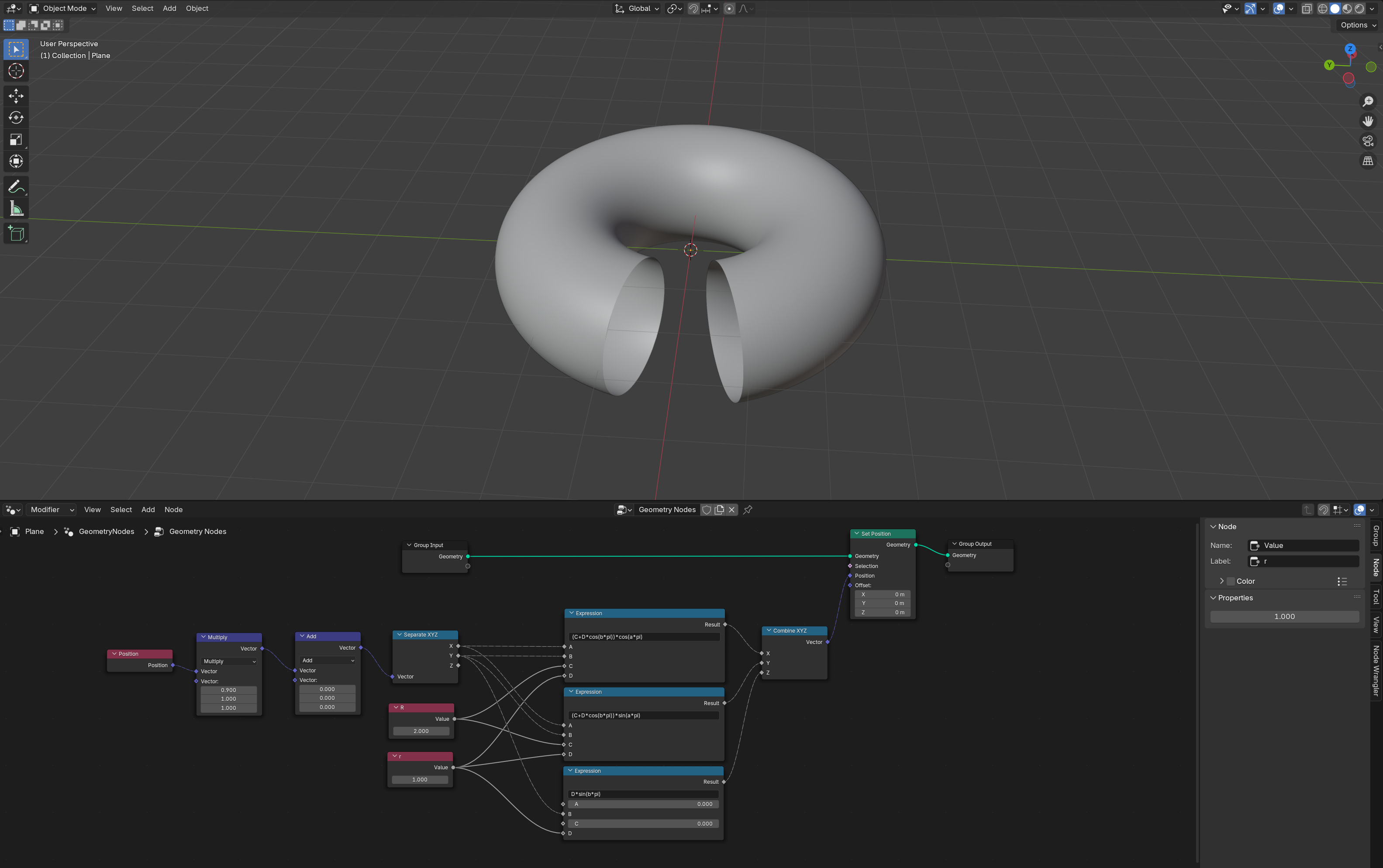Click the Geometry Nodes datablock name field
Screen dimensions: 1383x868
pos(666,510)
